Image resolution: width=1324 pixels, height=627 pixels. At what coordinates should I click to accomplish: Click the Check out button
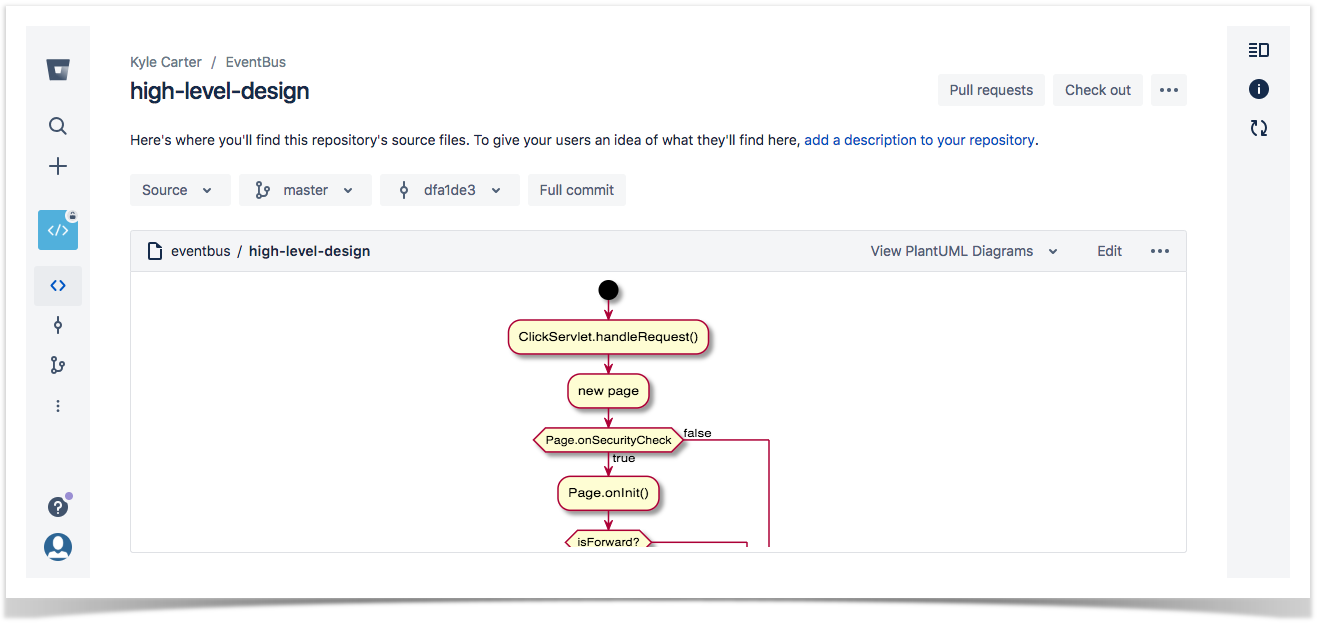[x=1098, y=90]
